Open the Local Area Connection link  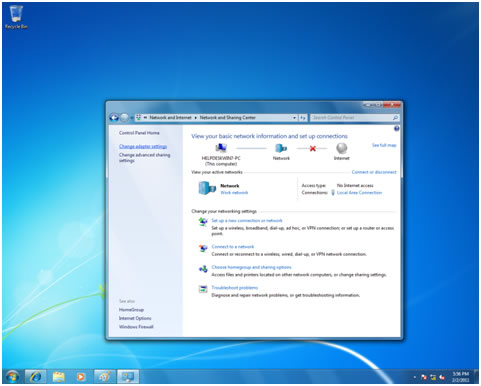(359, 193)
